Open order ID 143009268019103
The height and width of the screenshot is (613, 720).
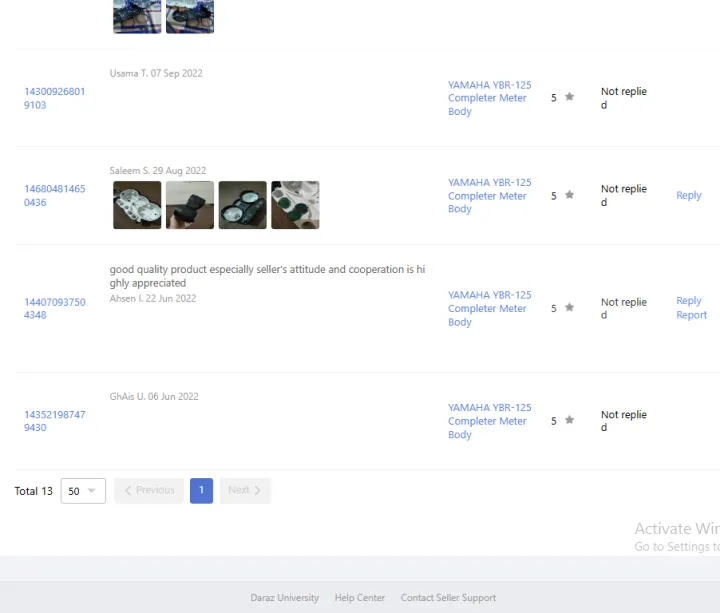click(x=55, y=98)
